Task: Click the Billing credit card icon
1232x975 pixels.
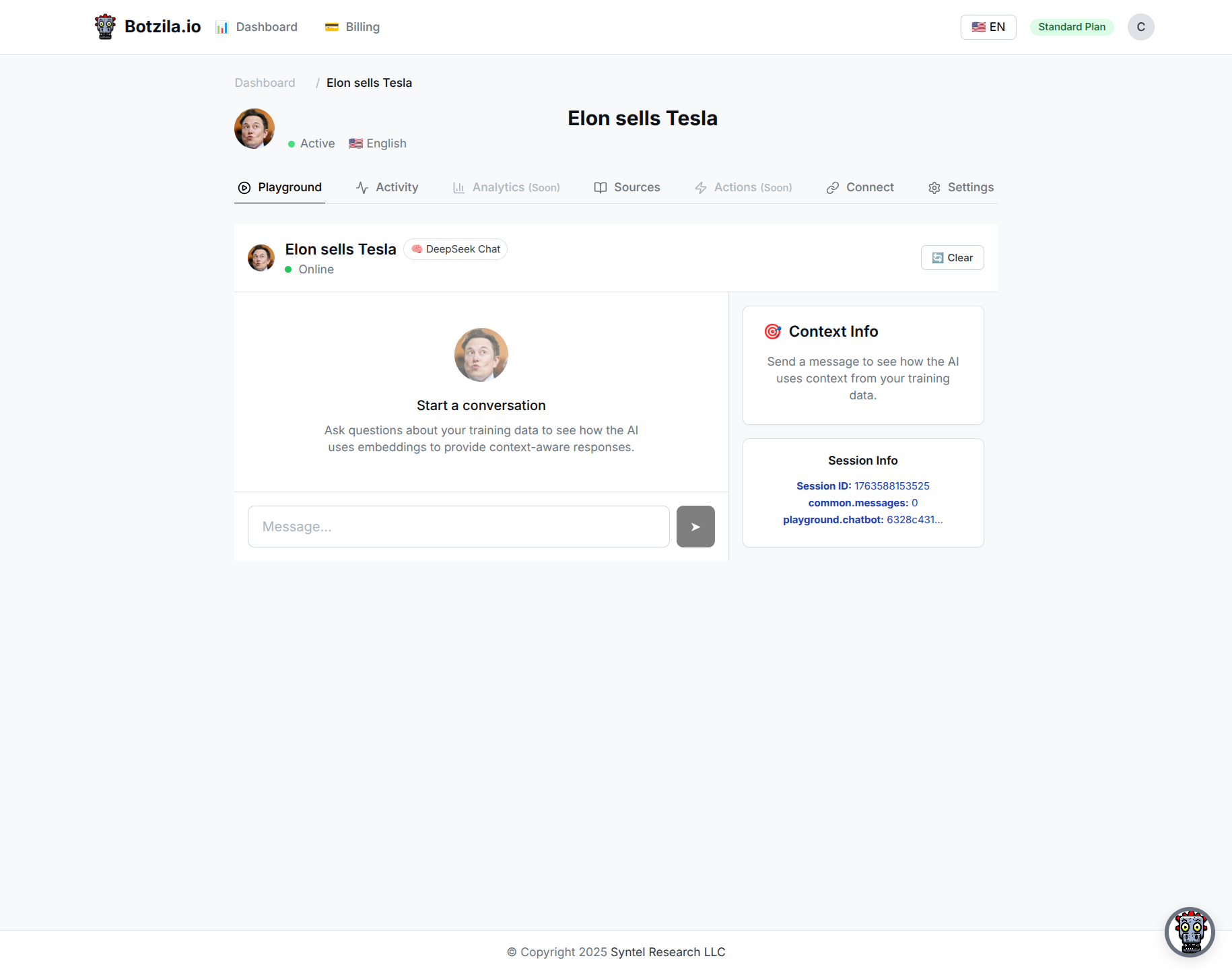Action: click(x=332, y=27)
